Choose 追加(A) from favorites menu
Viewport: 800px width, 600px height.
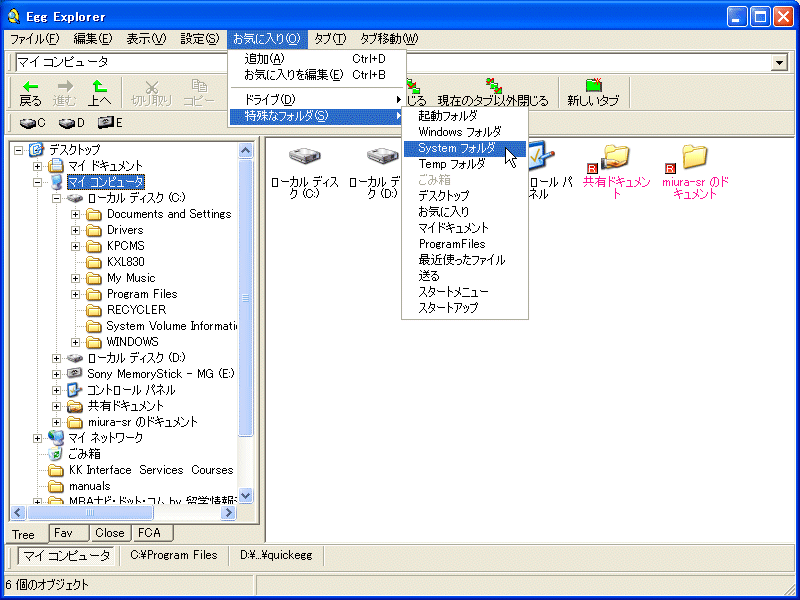tap(316, 59)
